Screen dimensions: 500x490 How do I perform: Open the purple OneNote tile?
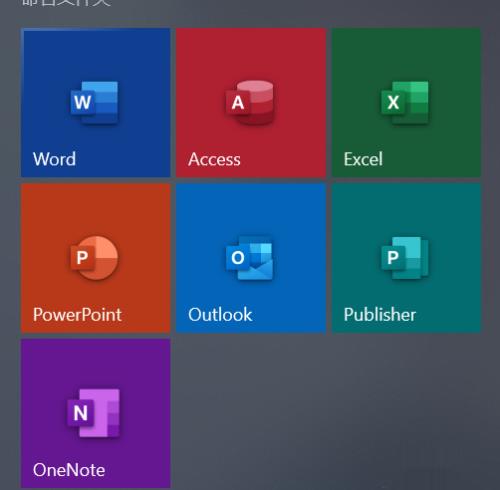click(96, 413)
